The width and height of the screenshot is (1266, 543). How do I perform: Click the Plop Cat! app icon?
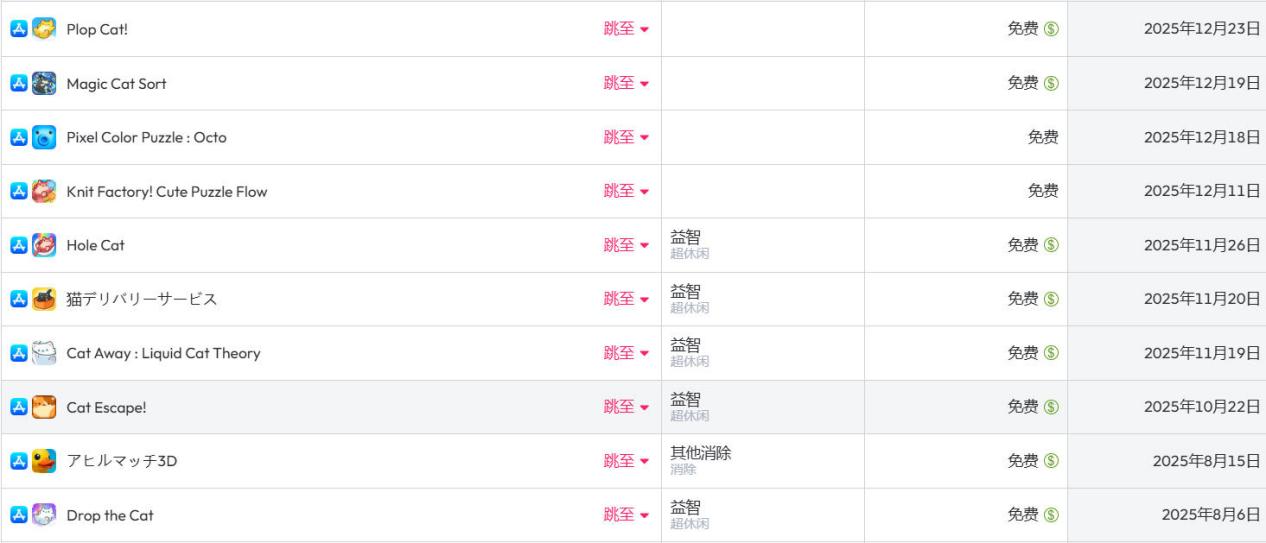[44, 29]
